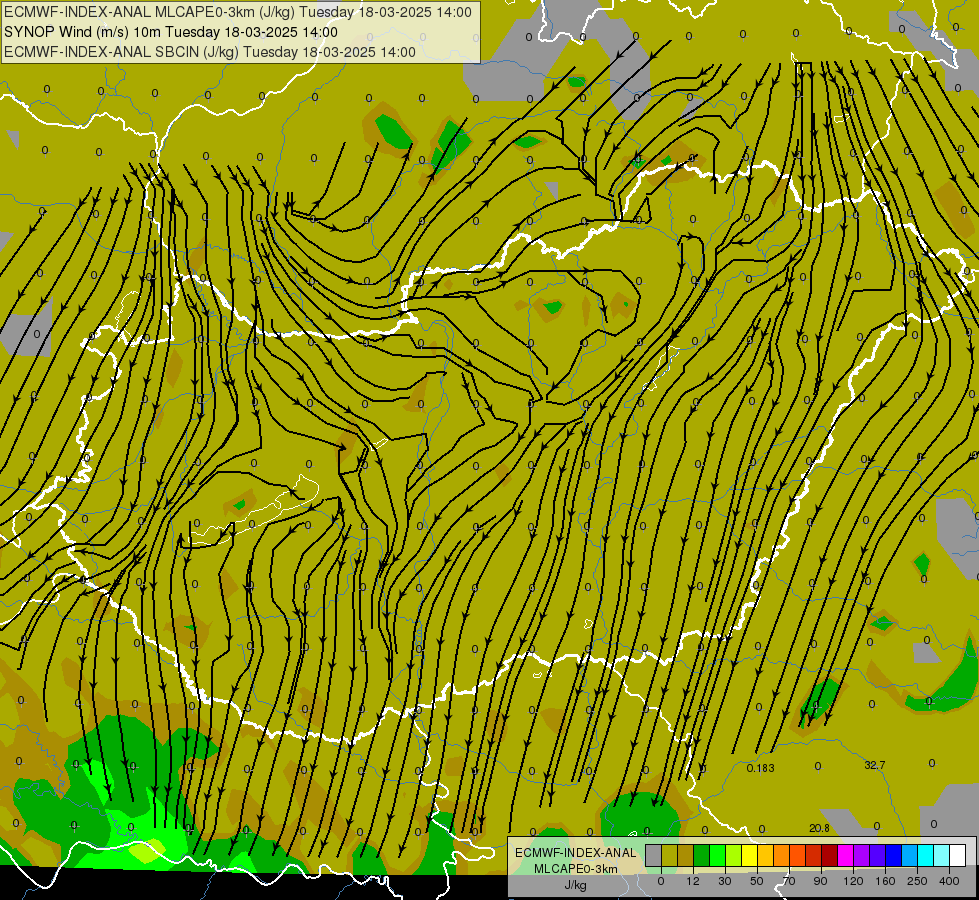
Task: Click the 30 tick label in legend
Action: click(x=725, y=882)
